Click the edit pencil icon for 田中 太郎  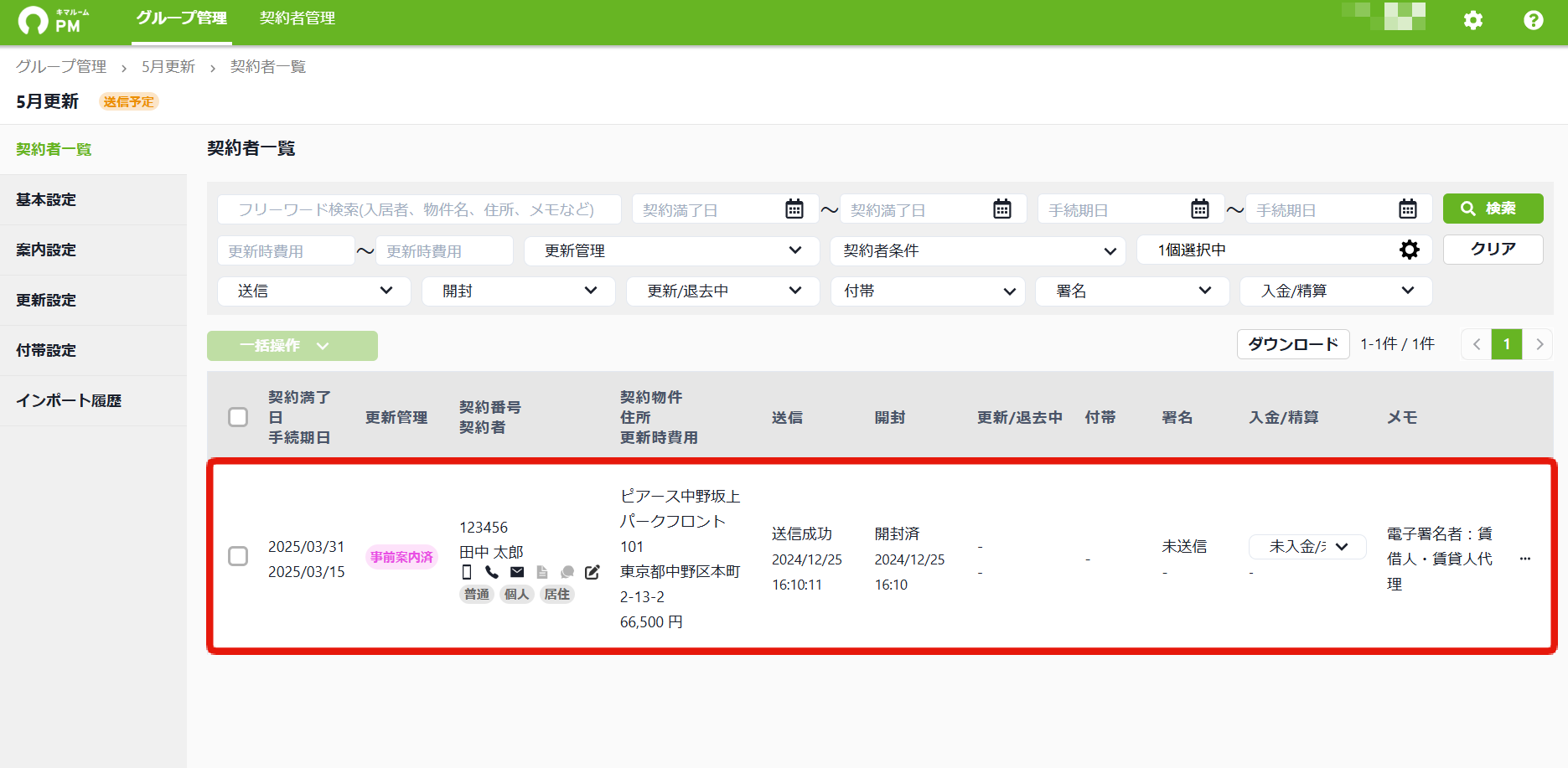click(593, 572)
